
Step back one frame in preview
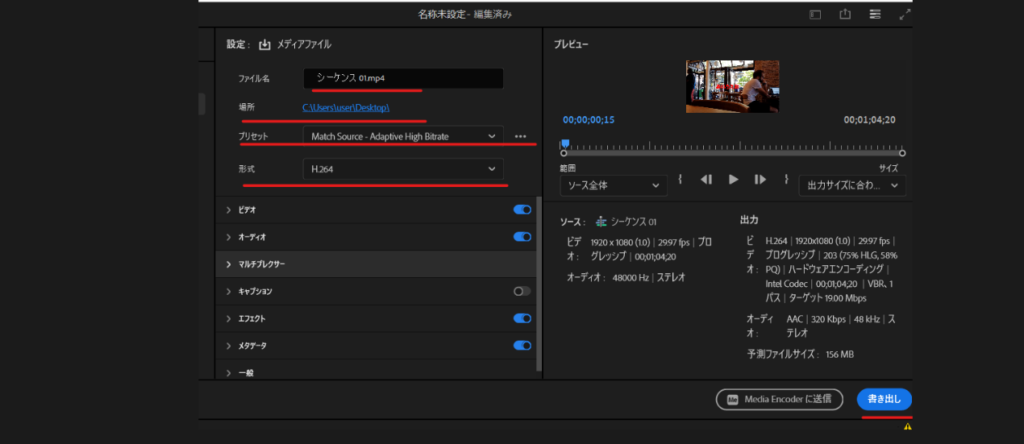pyautogui.click(x=706, y=179)
